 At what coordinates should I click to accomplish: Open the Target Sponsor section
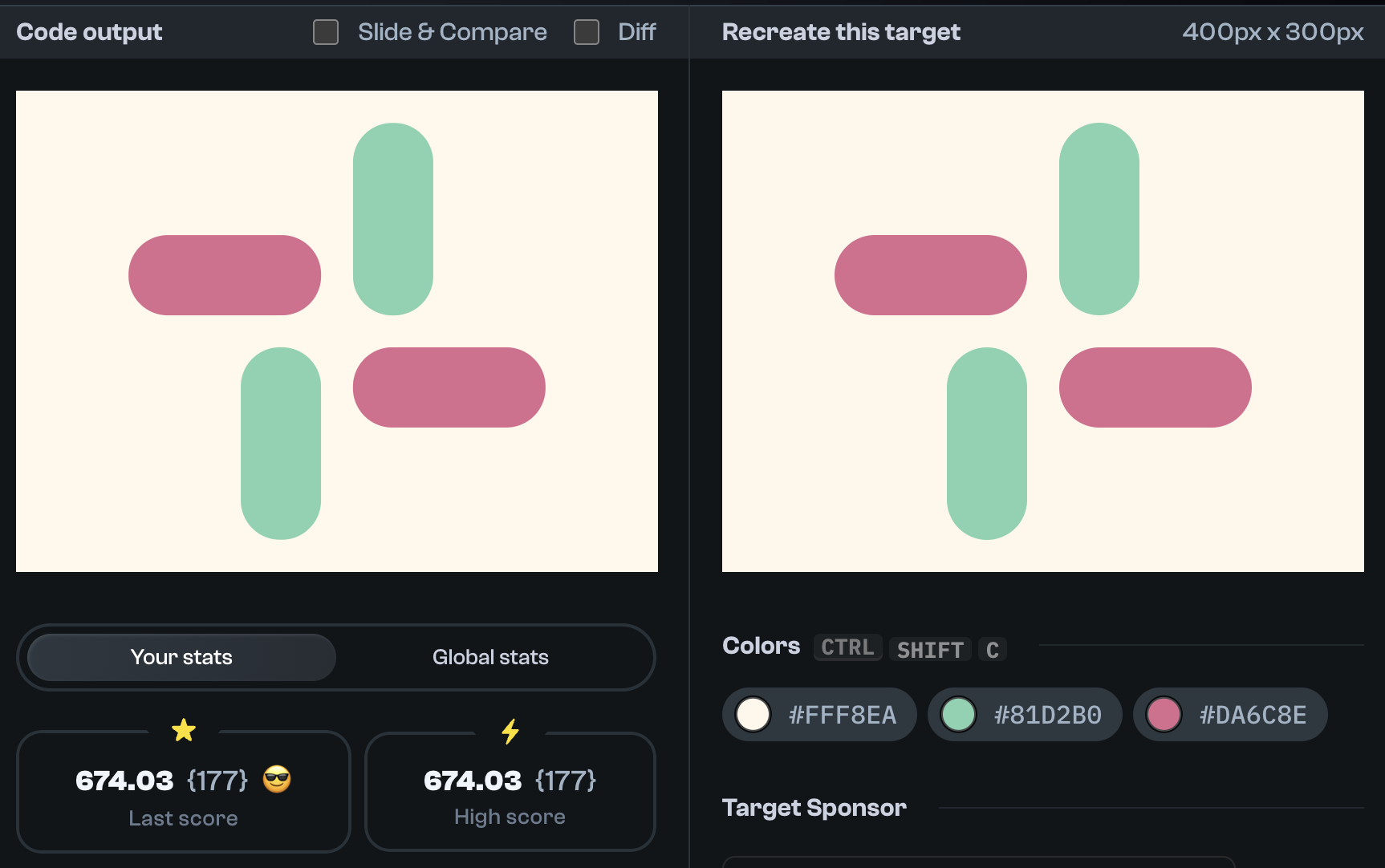pos(814,808)
